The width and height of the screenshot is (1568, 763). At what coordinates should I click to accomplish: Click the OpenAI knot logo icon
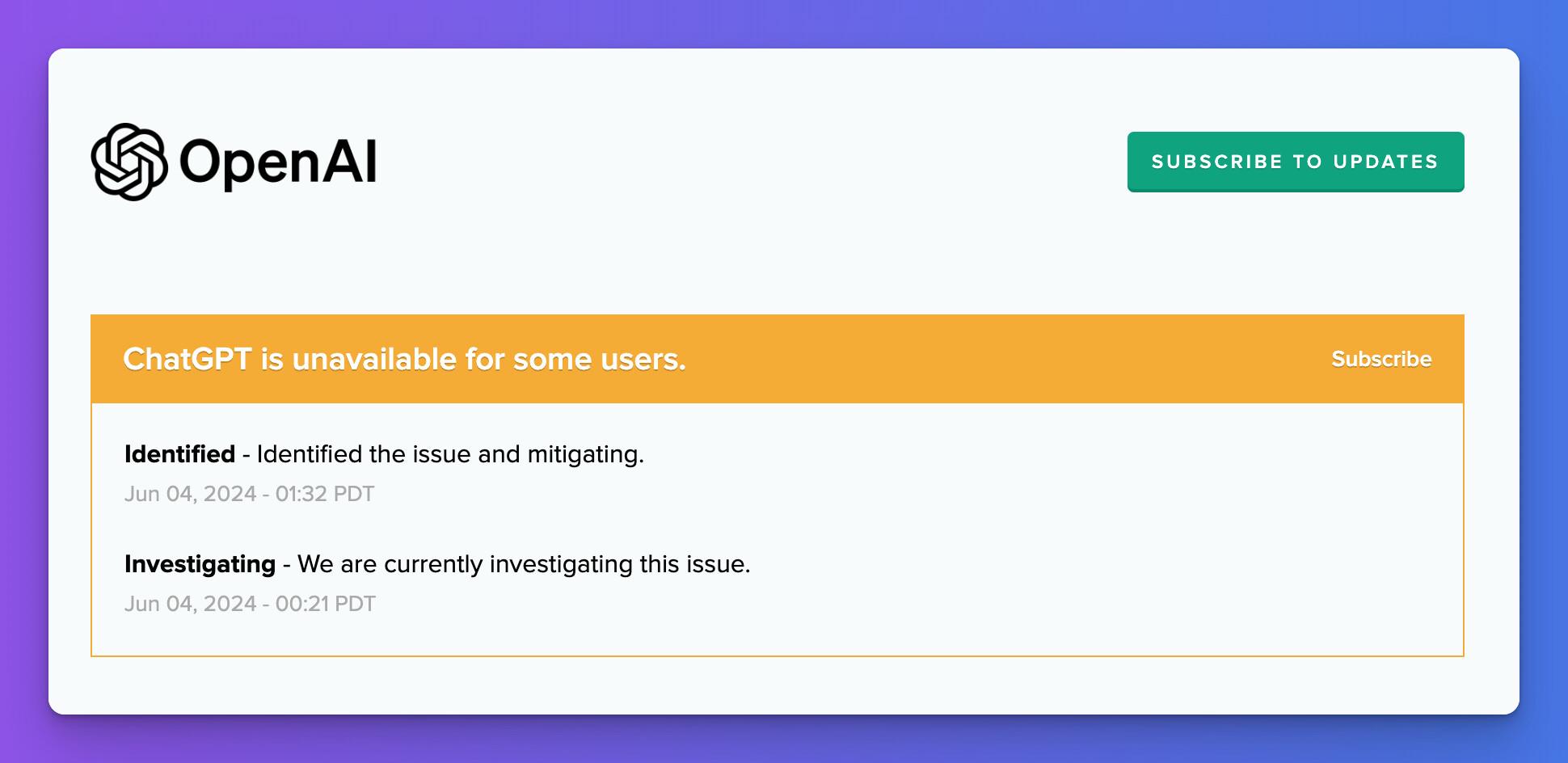pos(129,162)
